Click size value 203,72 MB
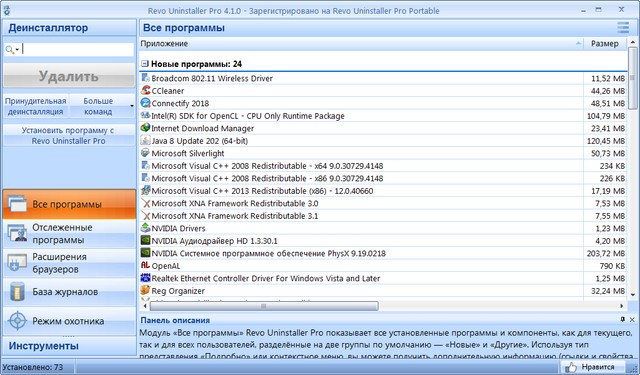 (606, 253)
